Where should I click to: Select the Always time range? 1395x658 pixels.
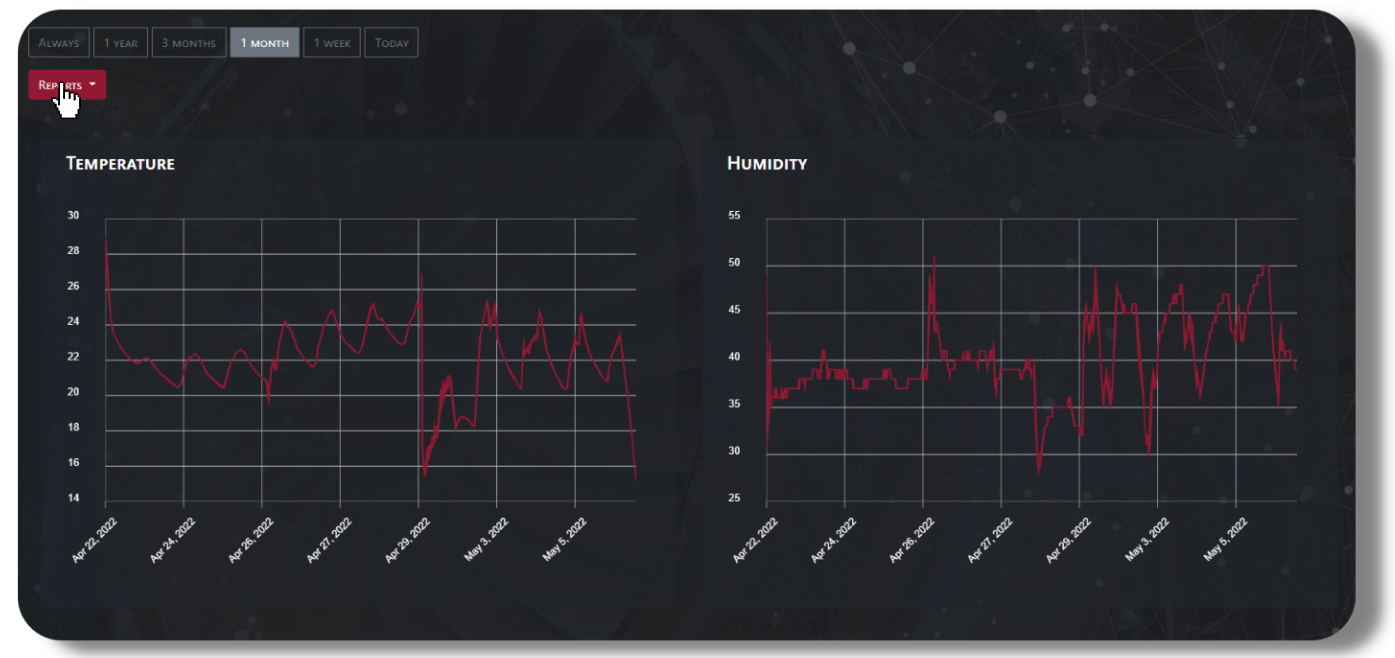point(59,43)
